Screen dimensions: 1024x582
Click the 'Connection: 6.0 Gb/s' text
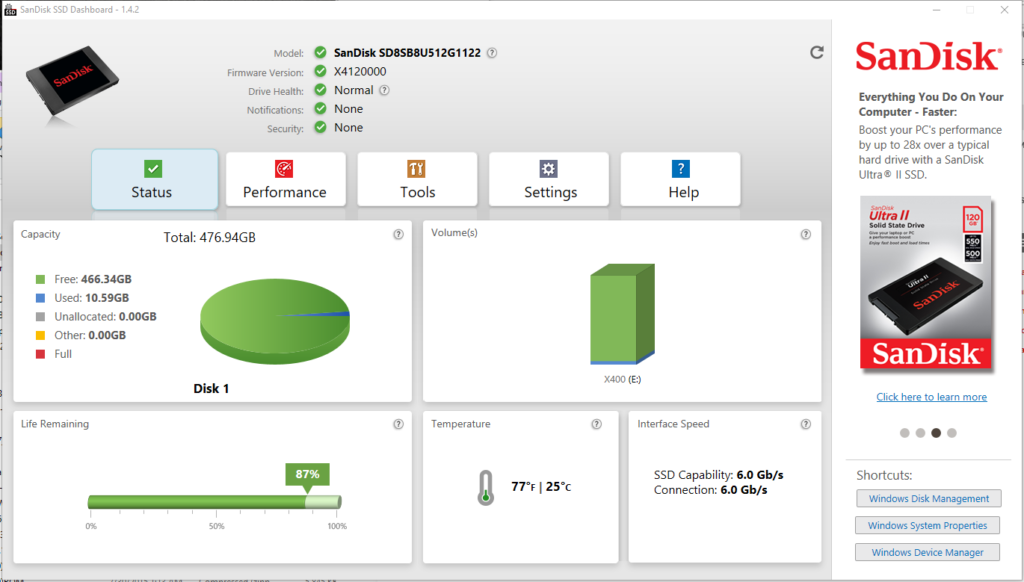711,490
